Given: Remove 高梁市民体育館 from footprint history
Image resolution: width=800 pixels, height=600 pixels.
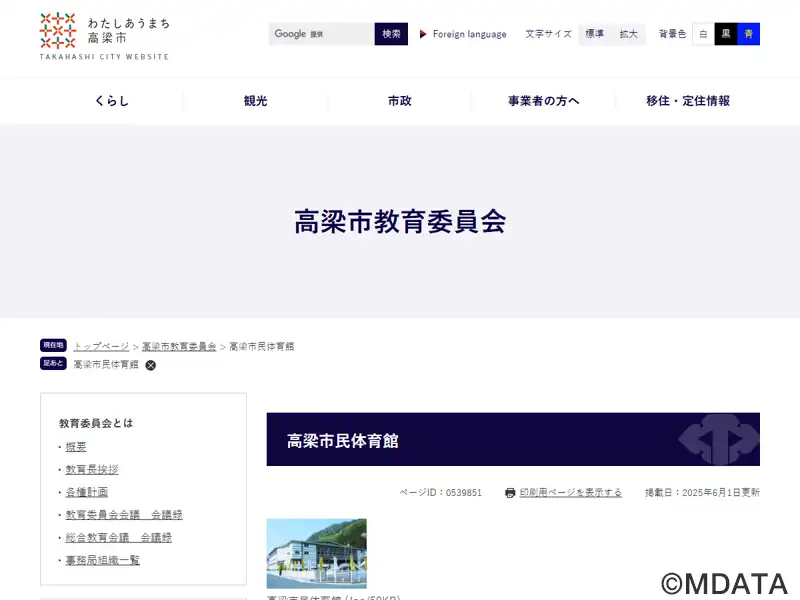Looking at the screenshot, I should click(x=151, y=365).
